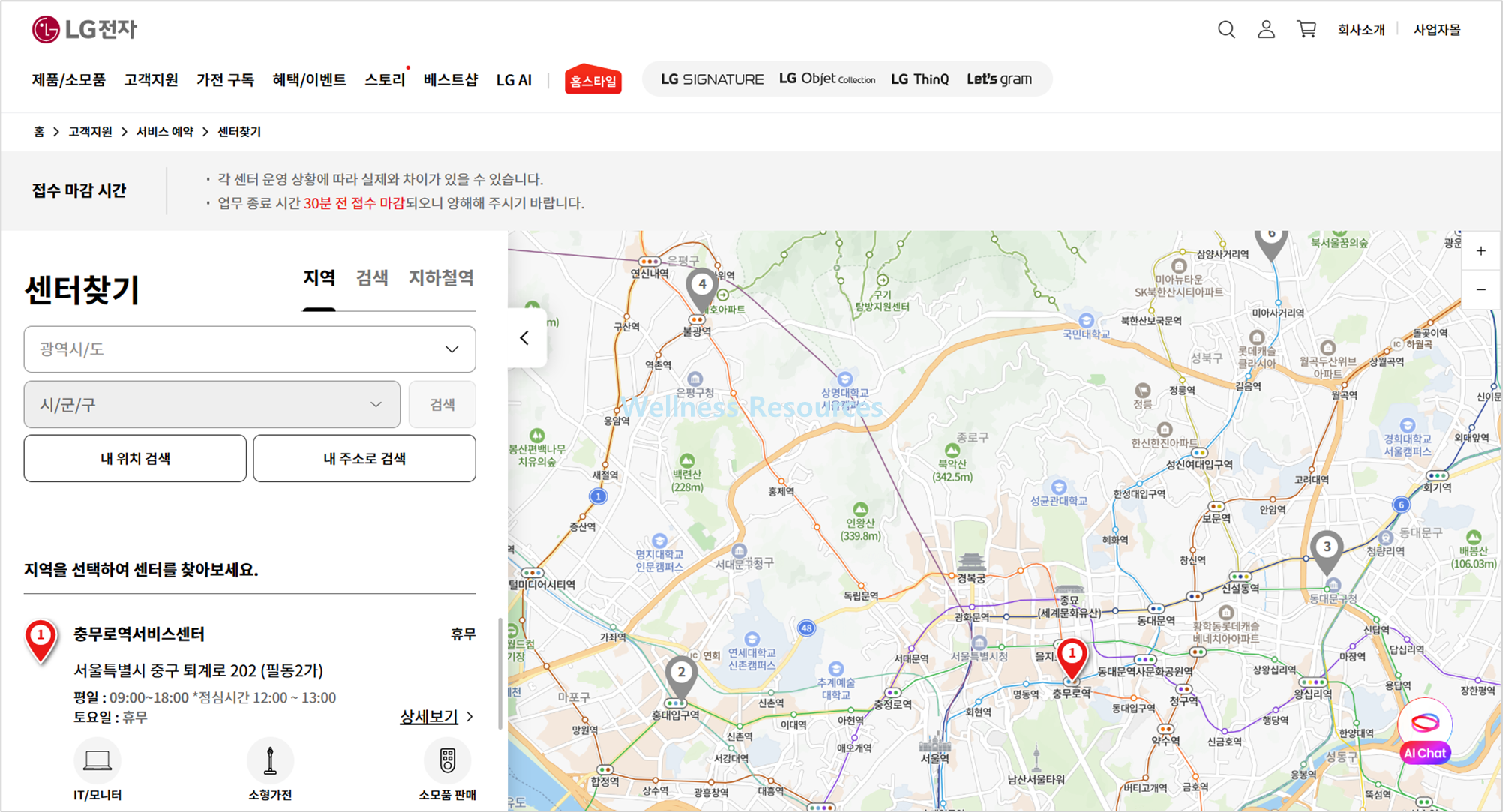The image size is (1503, 812).
Task: Click the LG전자 logo
Action: [85, 29]
